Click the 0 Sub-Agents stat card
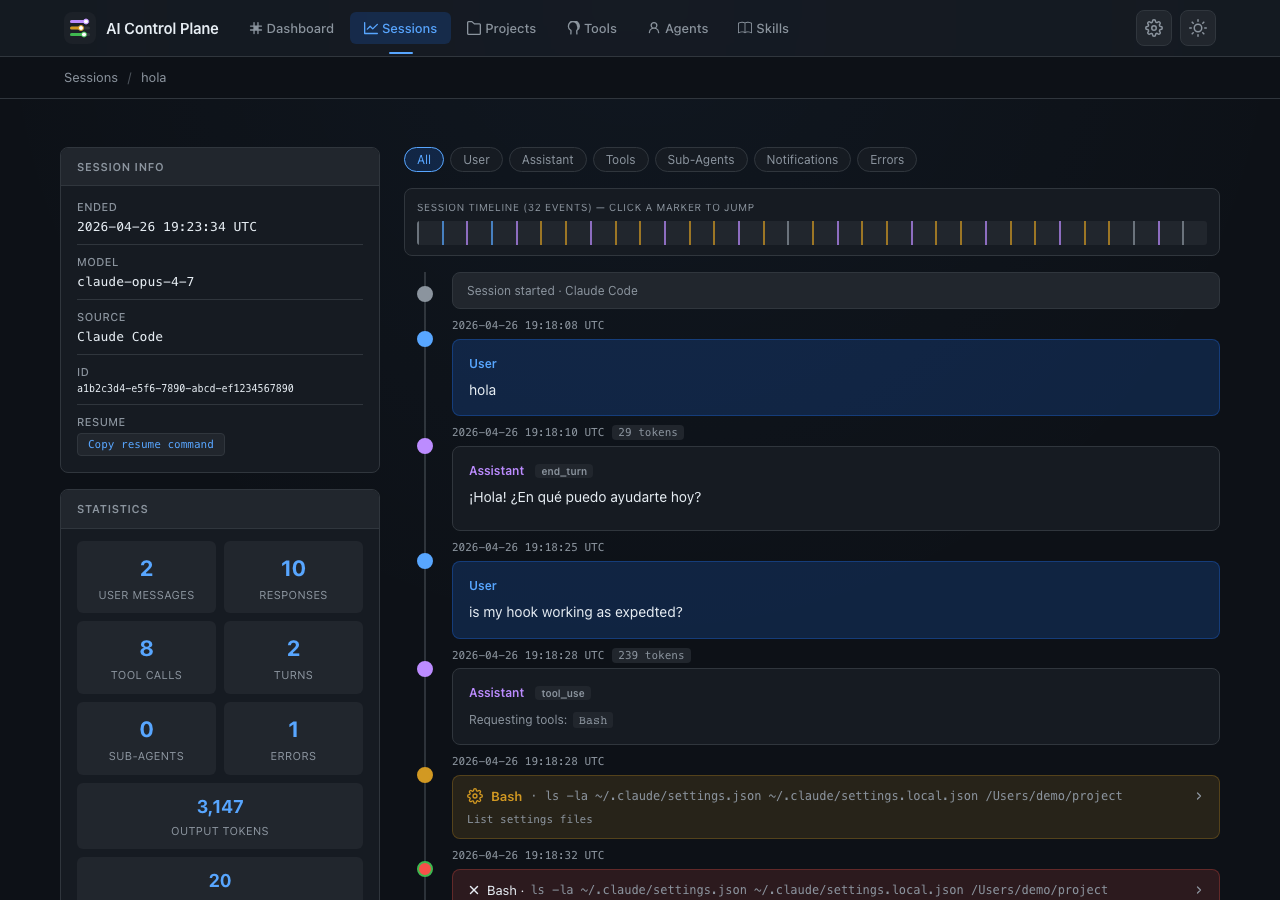The image size is (1280, 900). pyautogui.click(x=146, y=738)
